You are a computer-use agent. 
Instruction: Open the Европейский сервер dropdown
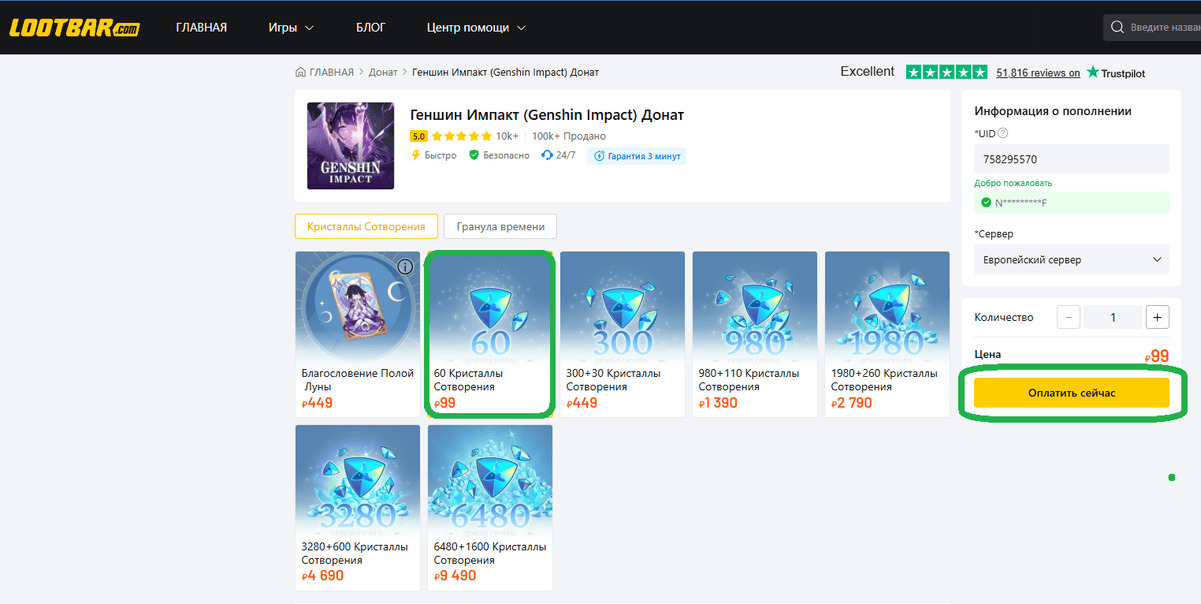[1071, 260]
